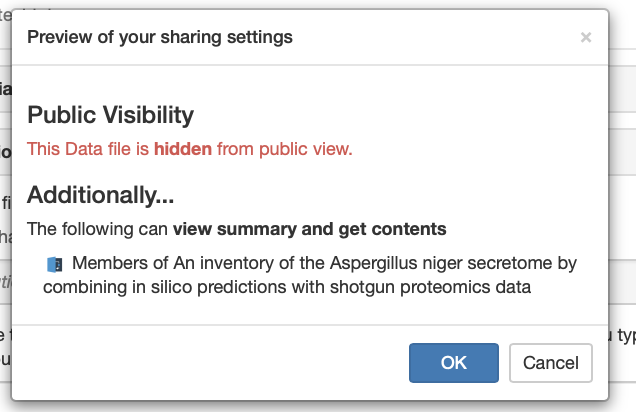Click the blue project icon beside Members
The image size is (636, 412).
[x=55, y=265]
